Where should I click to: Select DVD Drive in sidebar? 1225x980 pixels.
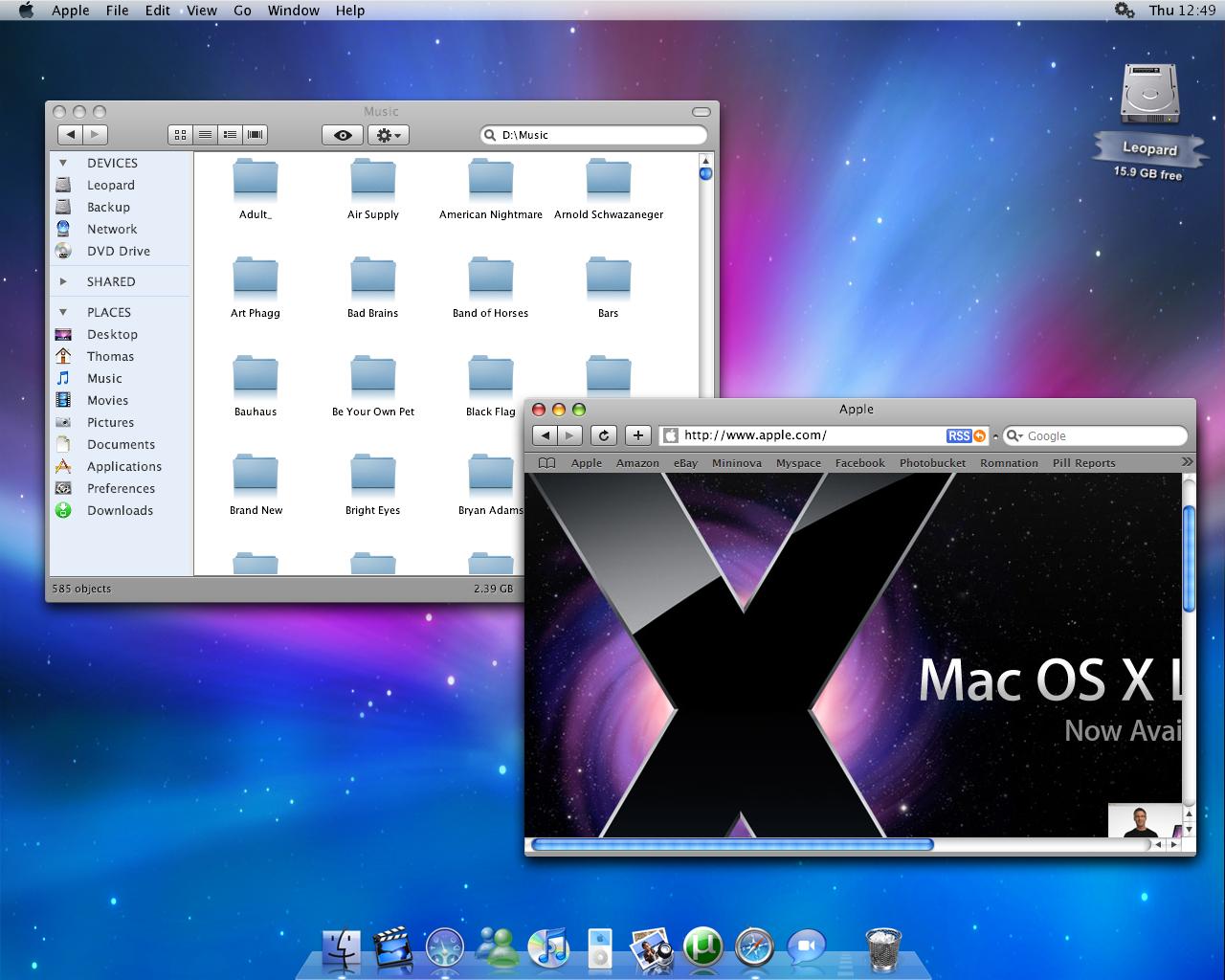tap(120, 251)
